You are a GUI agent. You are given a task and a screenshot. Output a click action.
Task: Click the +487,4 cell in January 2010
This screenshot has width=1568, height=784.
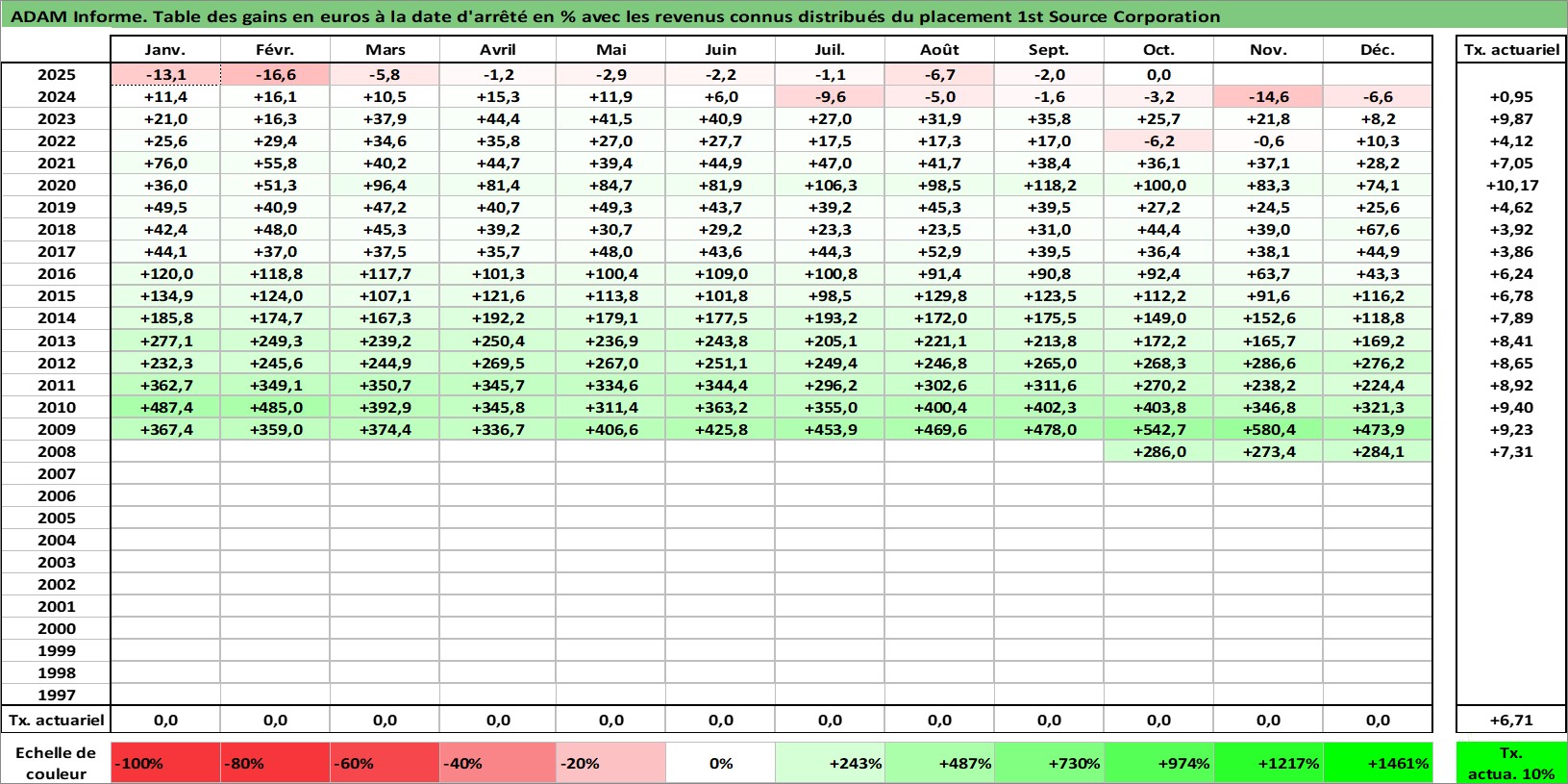[x=165, y=407]
